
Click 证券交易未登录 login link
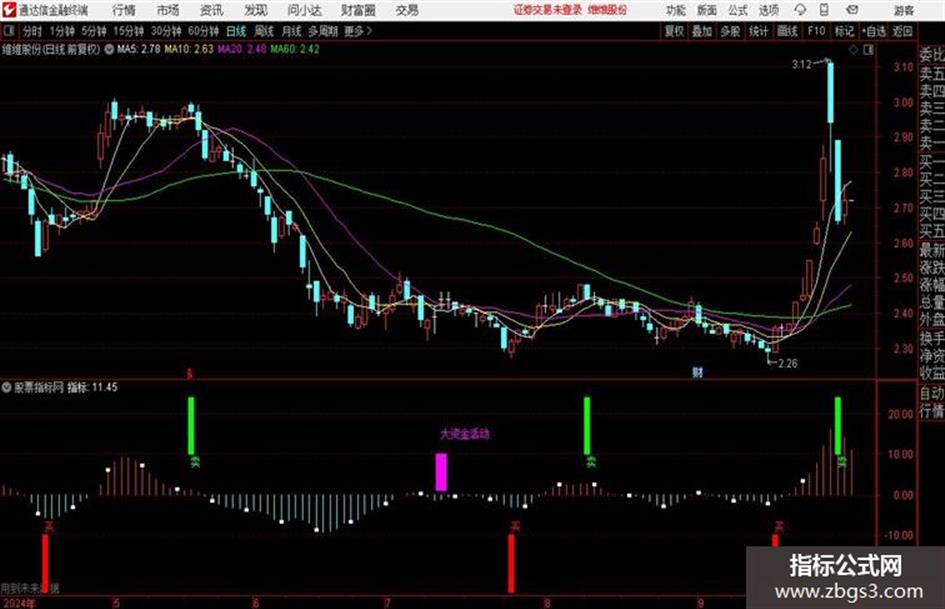548,10
